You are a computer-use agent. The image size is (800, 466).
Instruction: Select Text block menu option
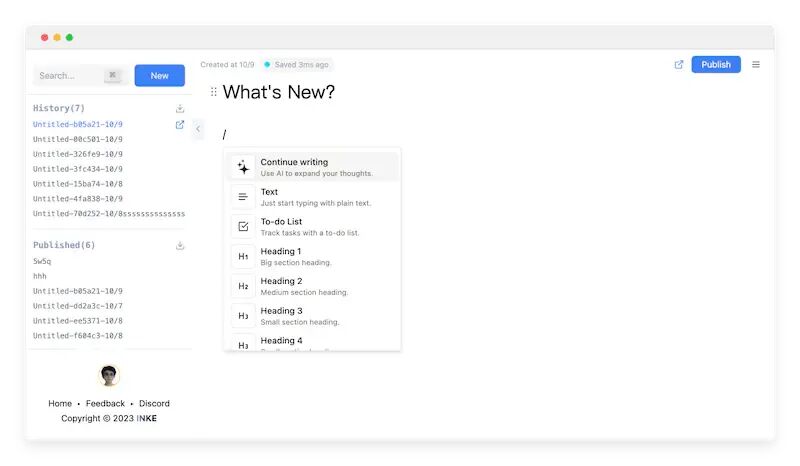click(x=312, y=197)
